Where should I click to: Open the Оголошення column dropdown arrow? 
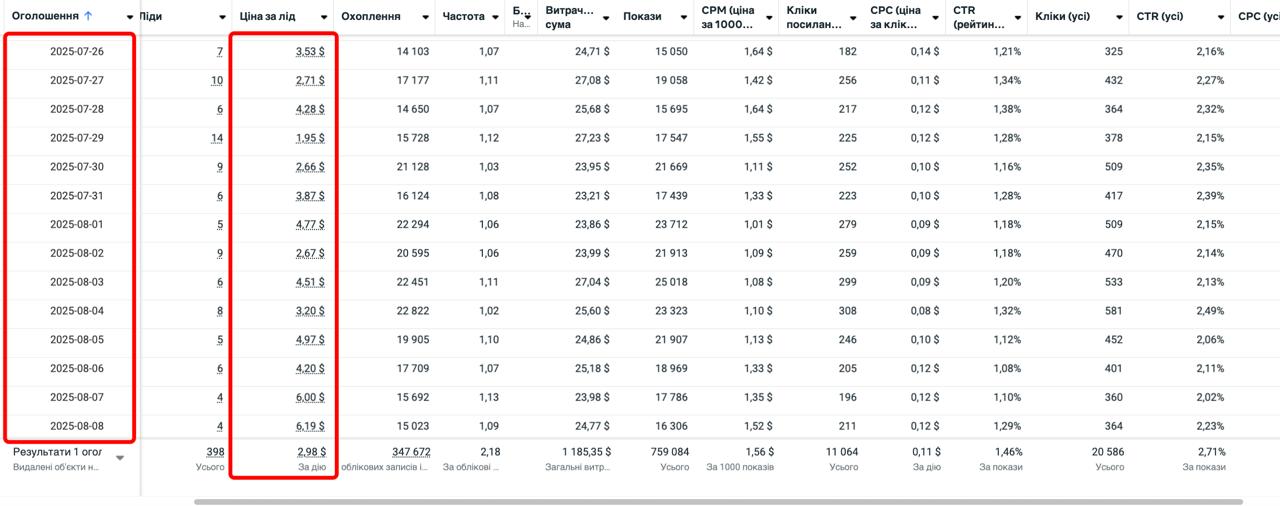tap(130, 17)
